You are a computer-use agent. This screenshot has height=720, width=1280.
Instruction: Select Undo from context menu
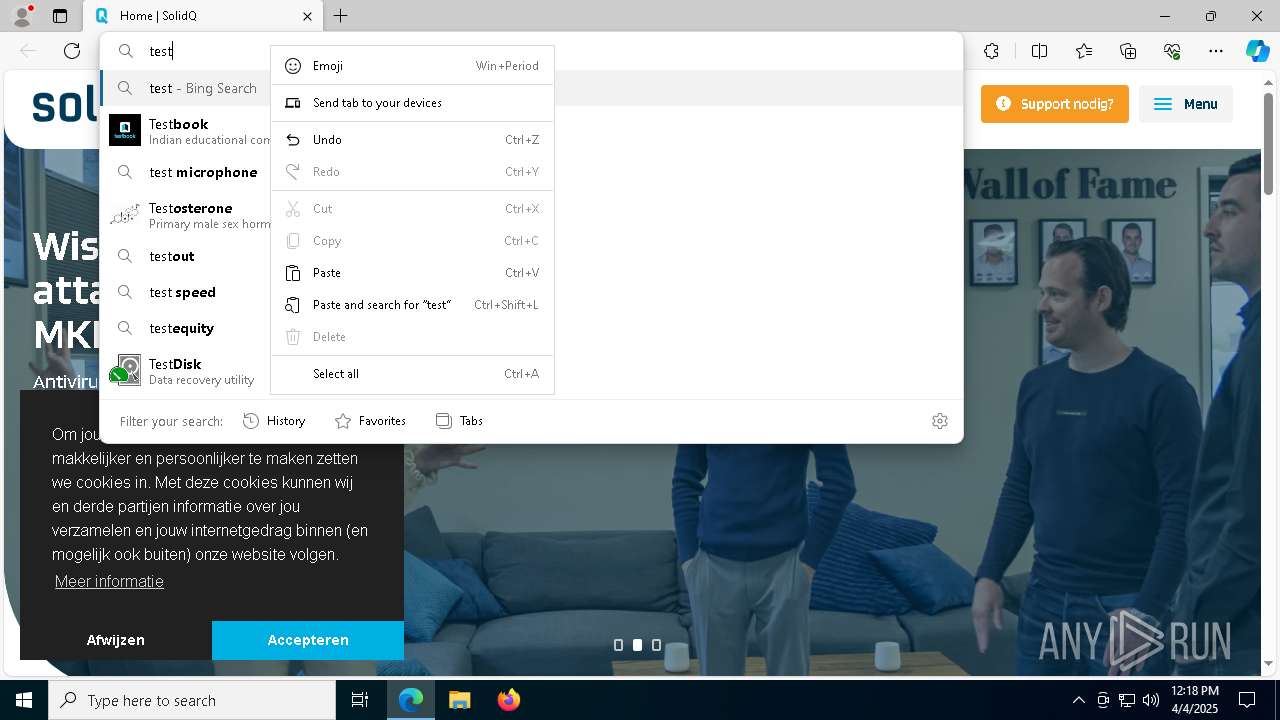pyautogui.click(x=412, y=140)
